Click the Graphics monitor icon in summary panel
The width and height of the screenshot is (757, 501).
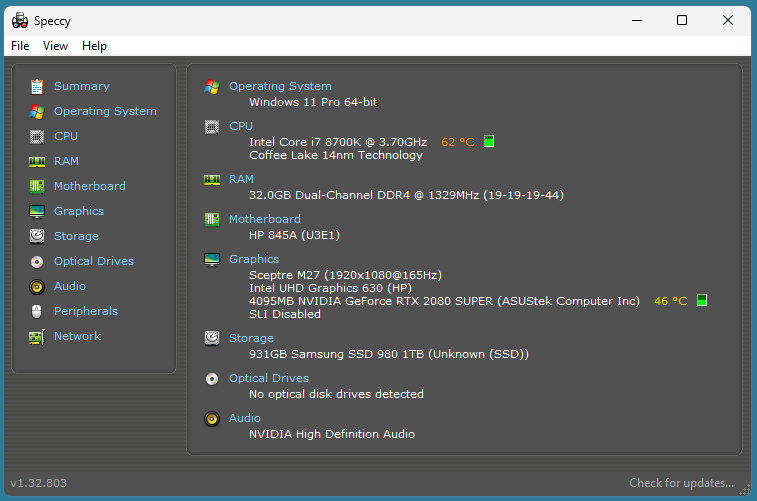pos(212,260)
